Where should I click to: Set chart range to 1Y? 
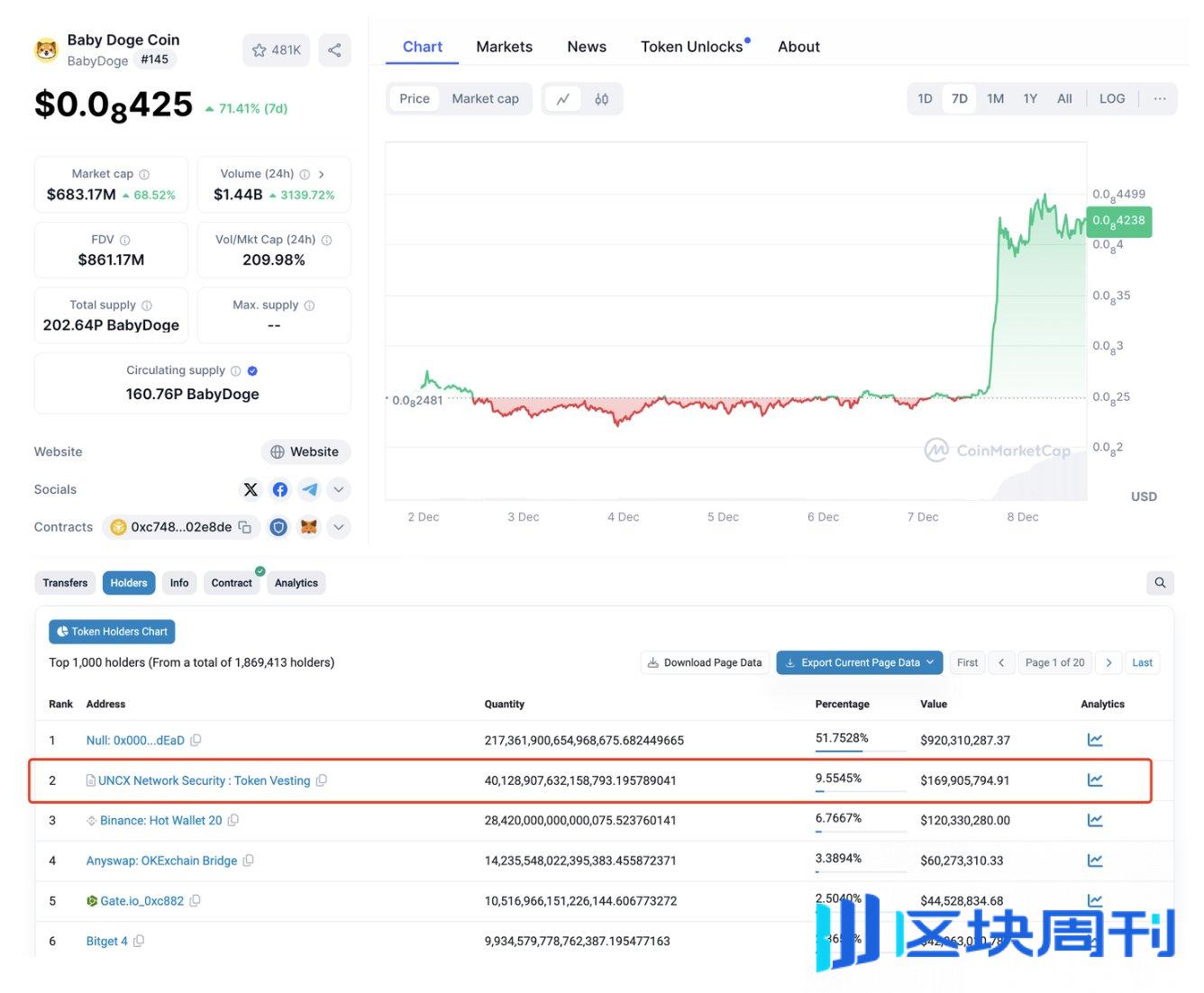click(x=1030, y=99)
